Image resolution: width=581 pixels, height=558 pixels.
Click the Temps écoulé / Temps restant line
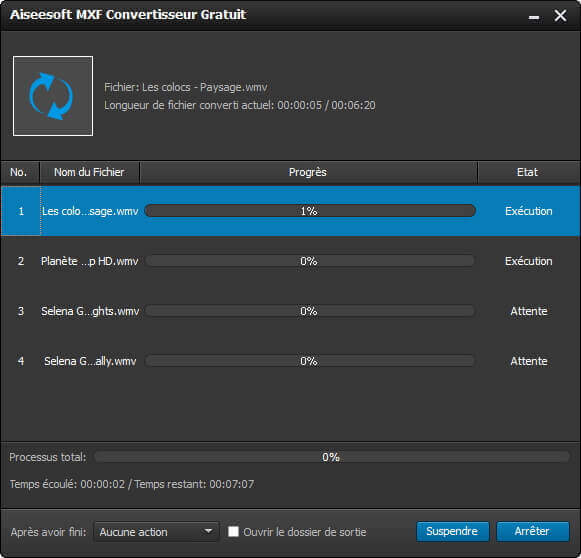pyautogui.click(x=132, y=484)
